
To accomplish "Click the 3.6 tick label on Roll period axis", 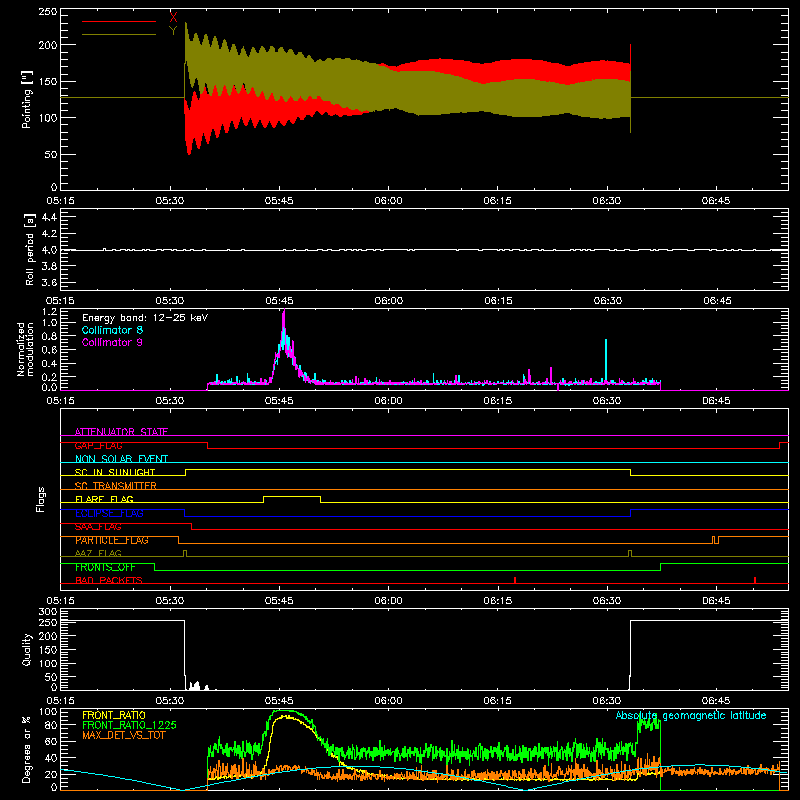I will pyautogui.click(x=49, y=282).
